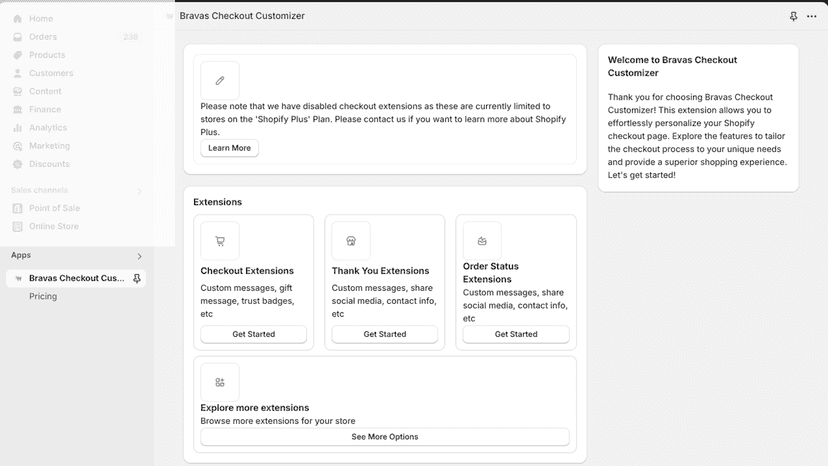The width and height of the screenshot is (828, 466).
Task: Click the Order Status Extensions icon
Action: tap(482, 241)
